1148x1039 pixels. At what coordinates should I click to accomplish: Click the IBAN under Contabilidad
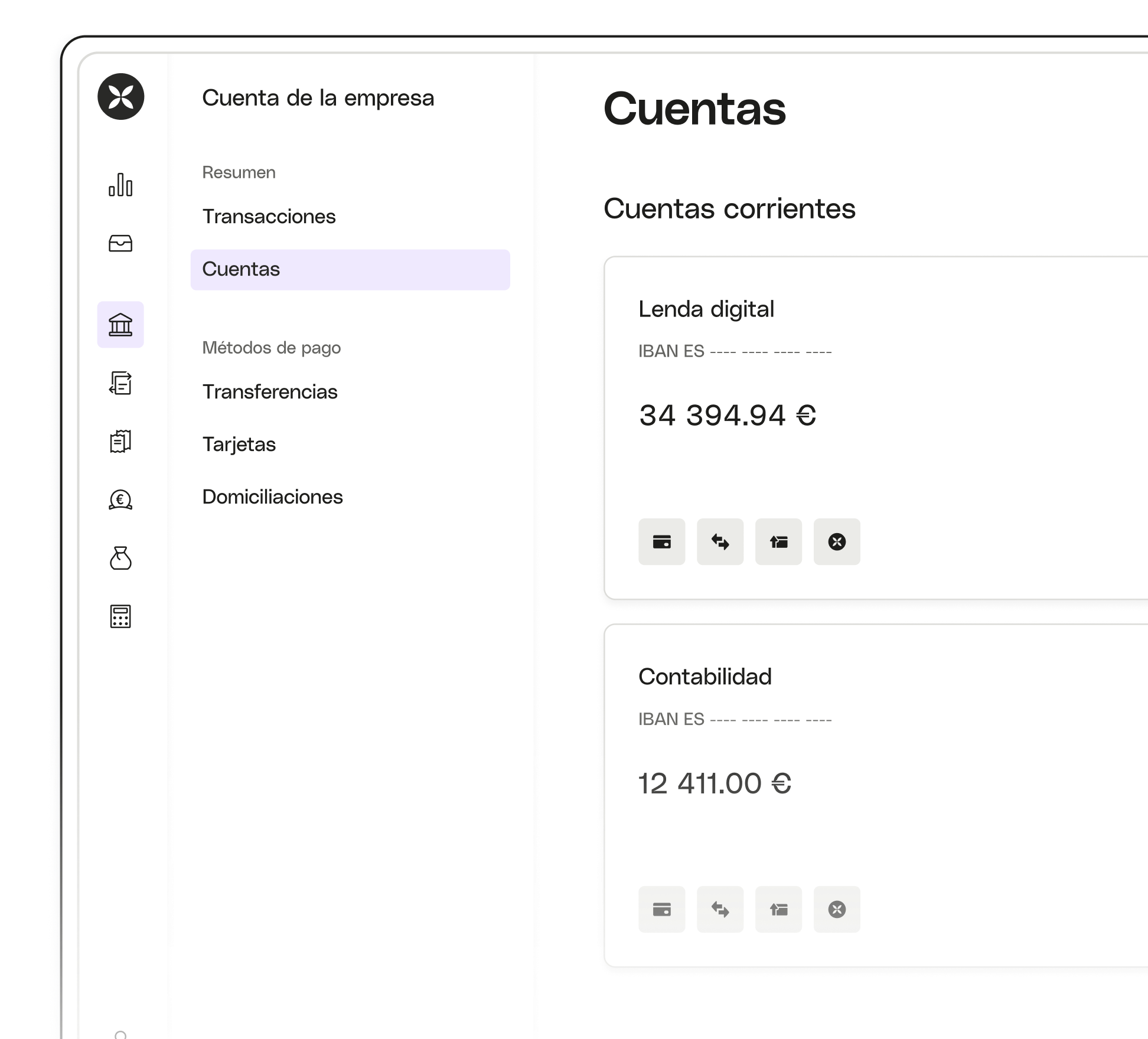click(x=735, y=719)
